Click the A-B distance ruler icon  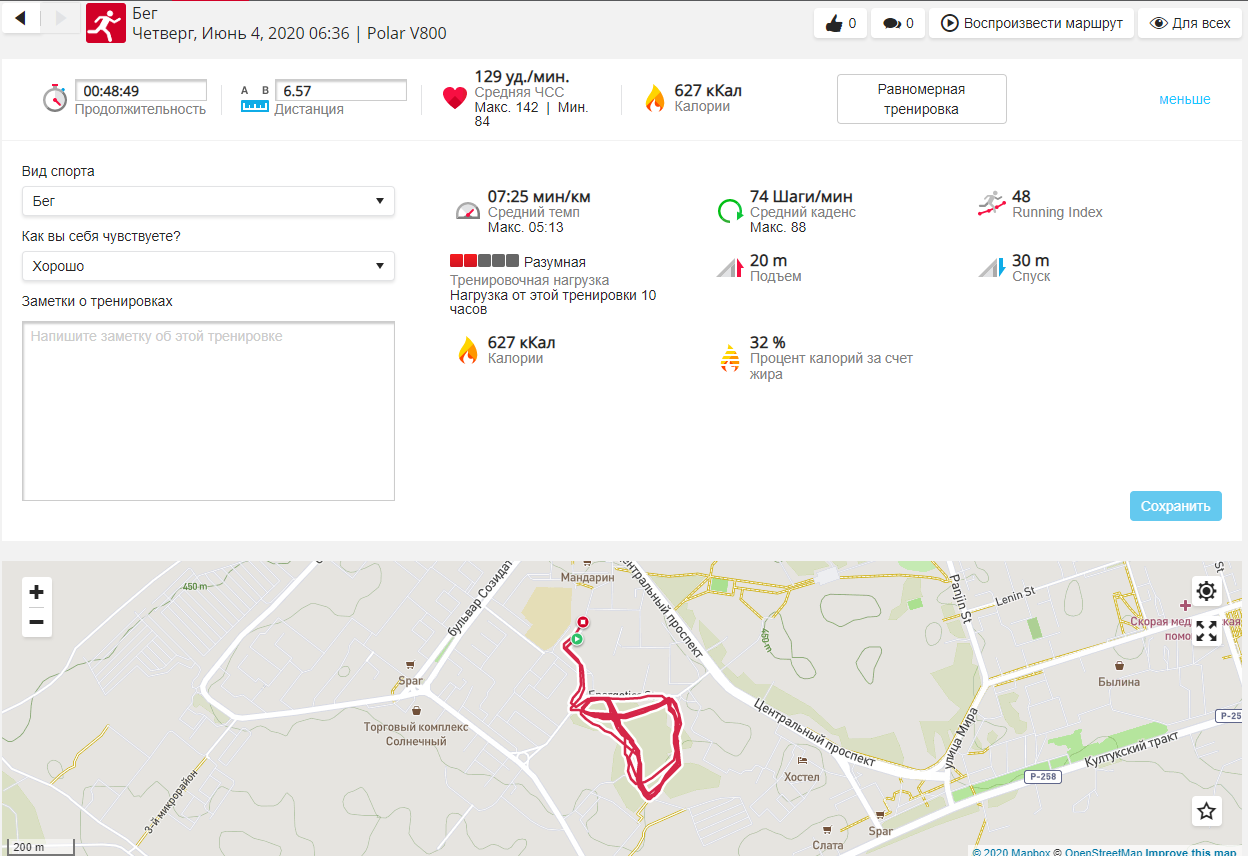click(x=255, y=98)
